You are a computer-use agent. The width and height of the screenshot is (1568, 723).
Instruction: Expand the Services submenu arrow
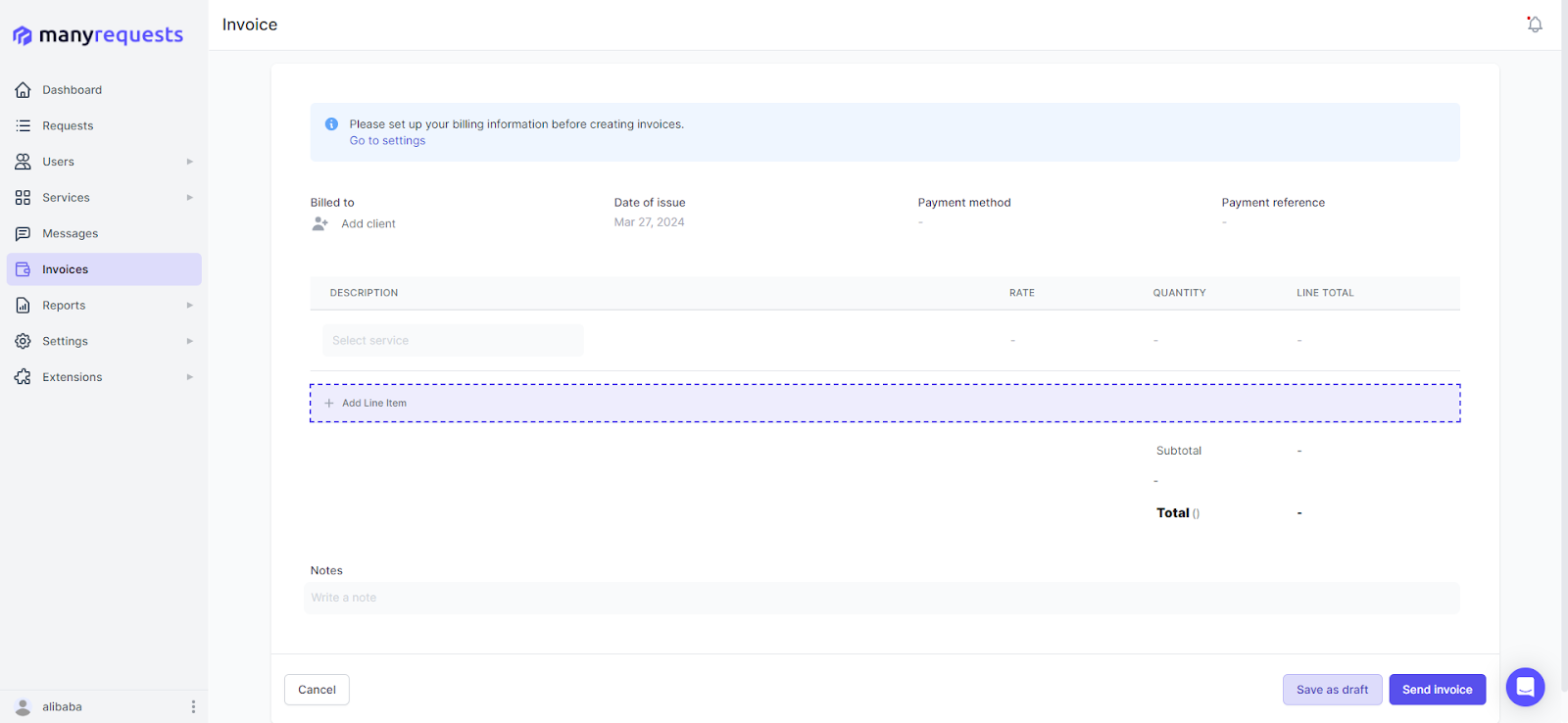tap(190, 198)
